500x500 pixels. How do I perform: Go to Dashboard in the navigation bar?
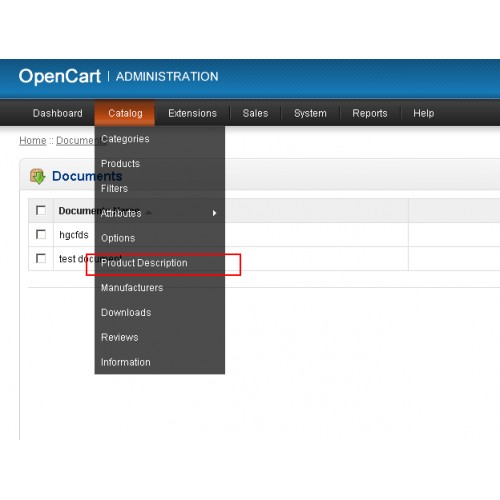58,113
